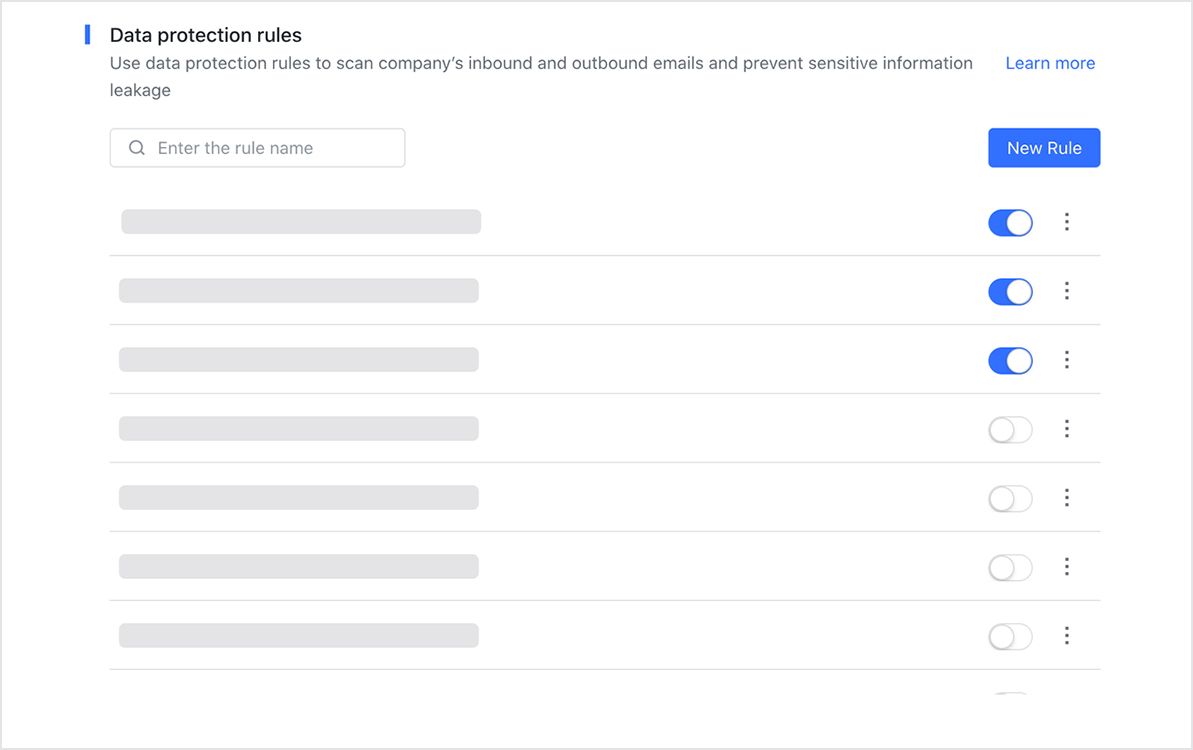1193x750 pixels.
Task: Turn on the seventh rule toggle
Action: click(x=1010, y=637)
